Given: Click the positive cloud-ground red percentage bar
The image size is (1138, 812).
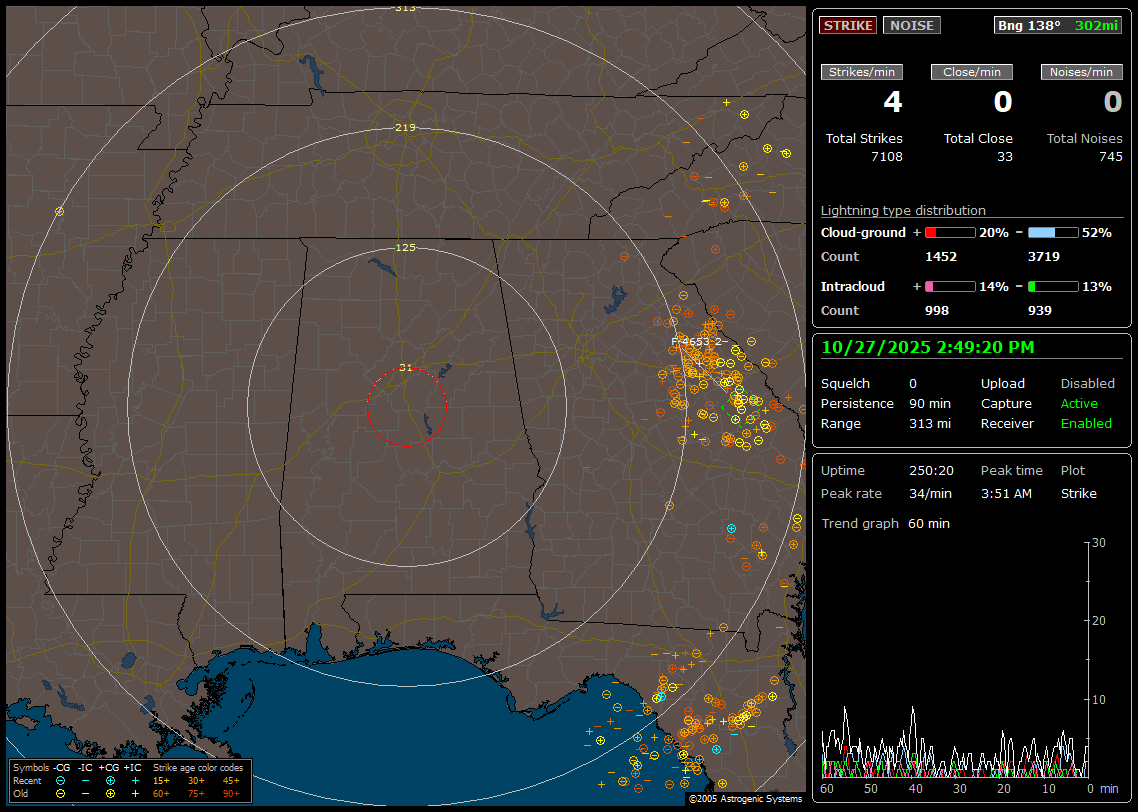Looking at the screenshot, I should (x=949, y=232).
